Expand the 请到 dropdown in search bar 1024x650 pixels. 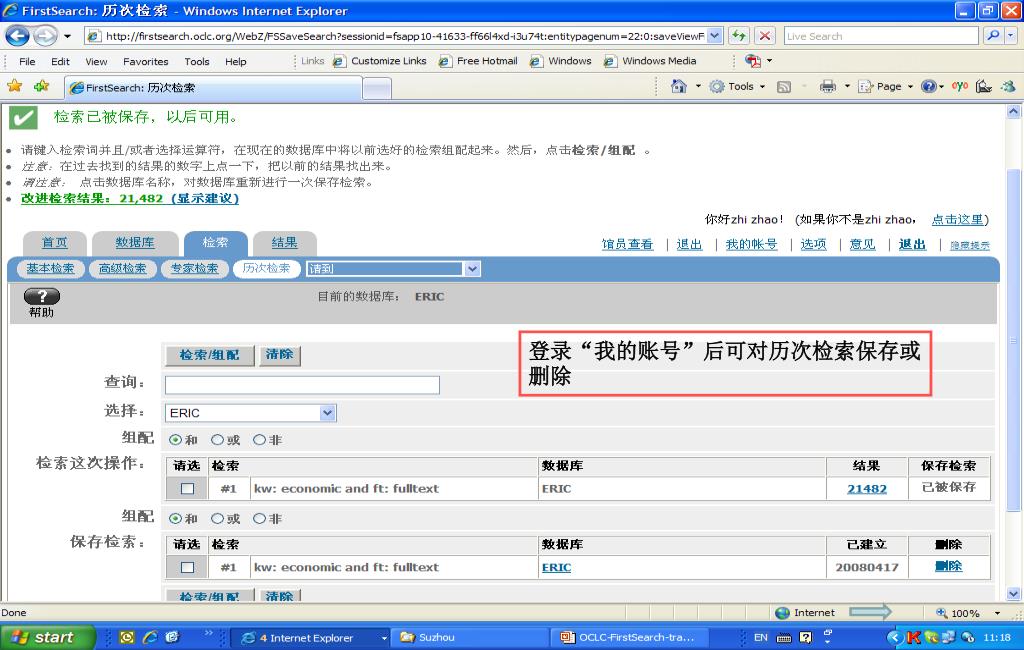pos(473,269)
